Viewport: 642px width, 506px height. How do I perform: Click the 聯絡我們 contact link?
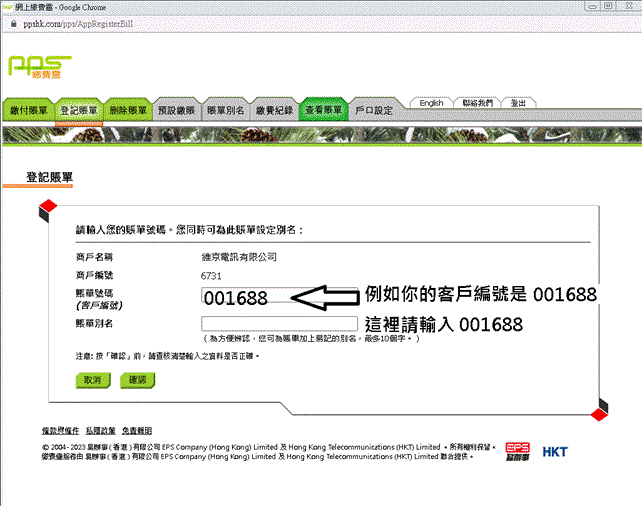[474, 103]
